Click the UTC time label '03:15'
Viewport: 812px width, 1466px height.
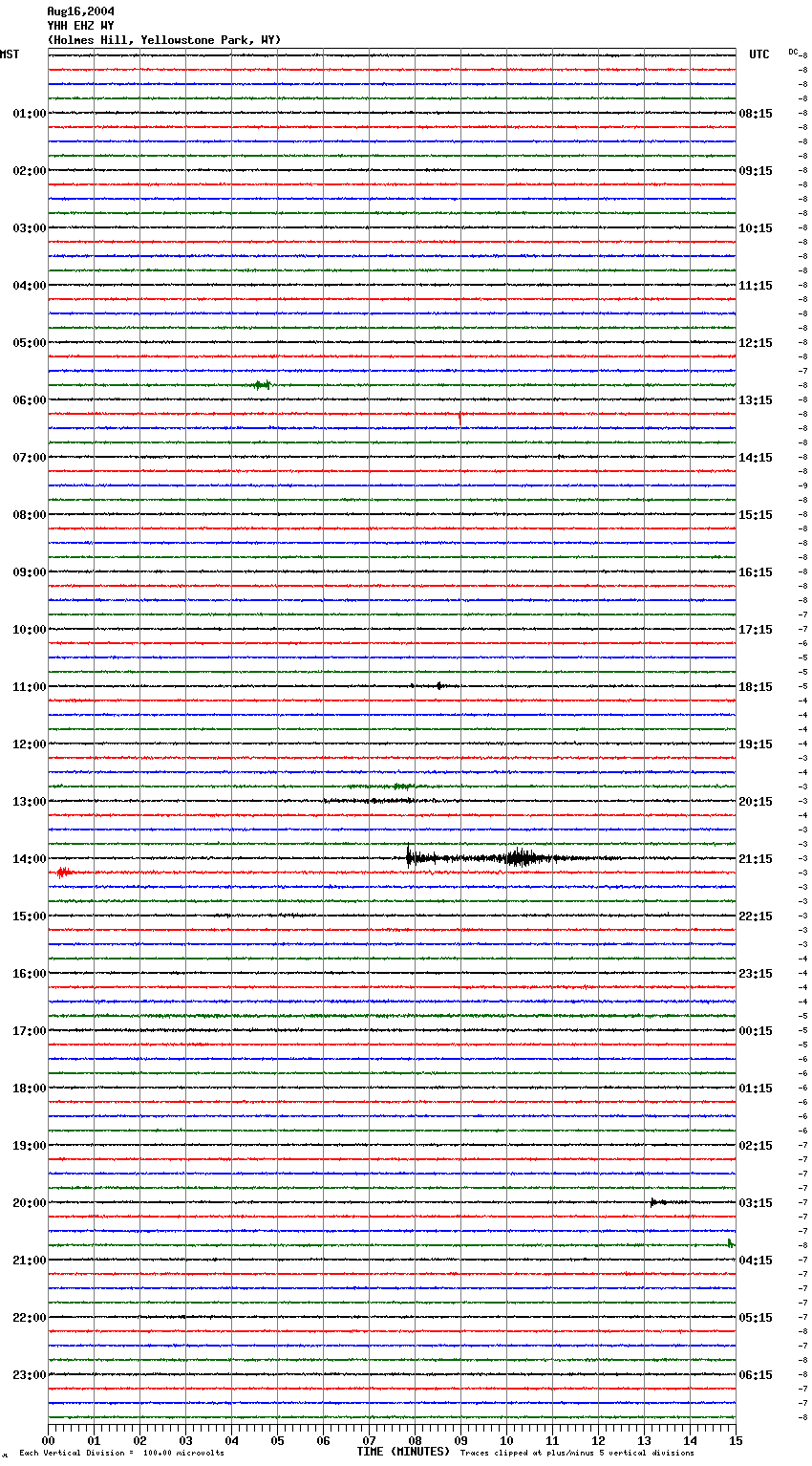pyautogui.click(x=756, y=1203)
